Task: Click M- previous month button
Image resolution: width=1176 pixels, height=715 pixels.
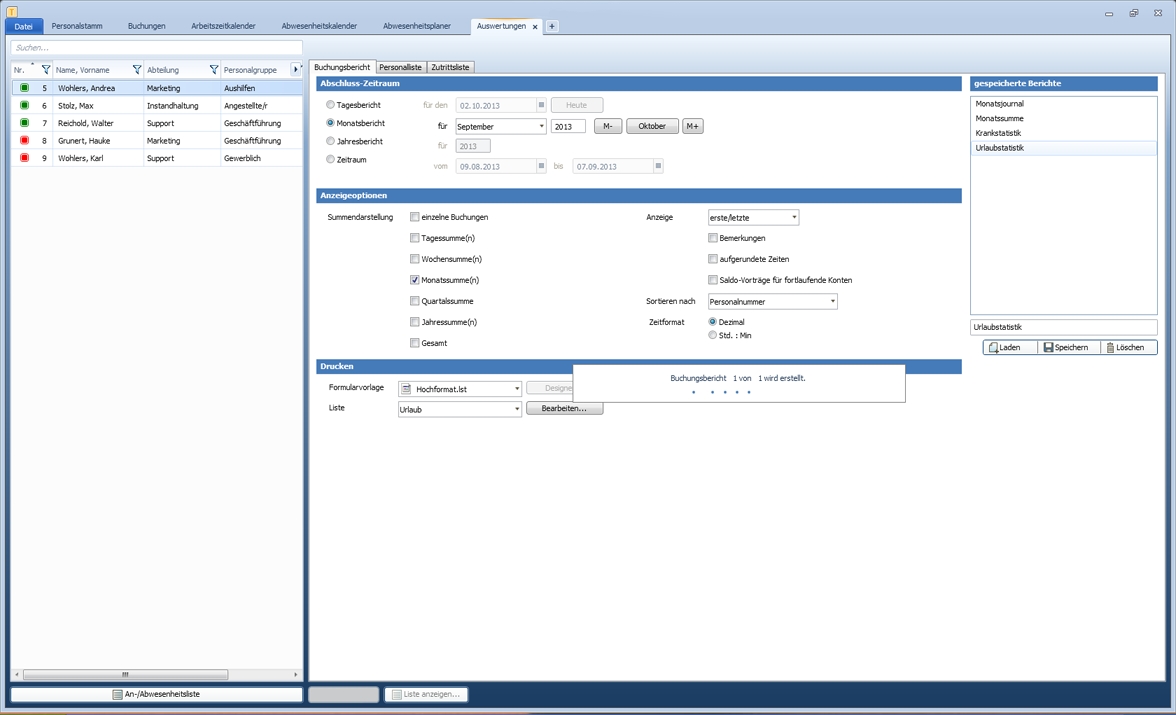Action: [x=608, y=126]
